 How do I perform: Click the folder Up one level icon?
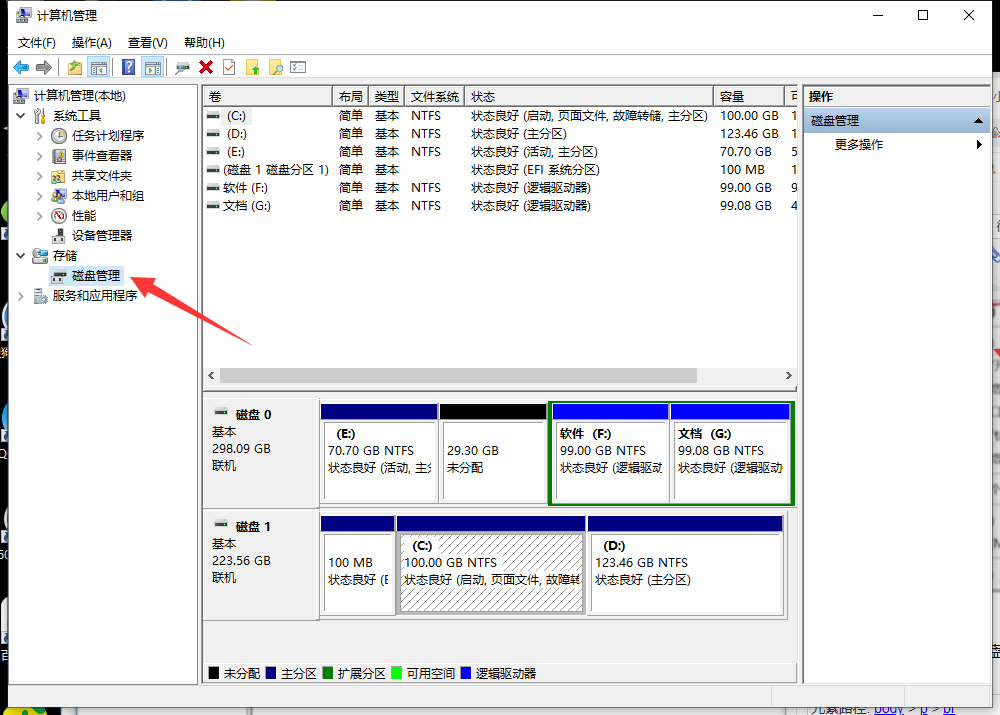pyautogui.click(x=75, y=67)
